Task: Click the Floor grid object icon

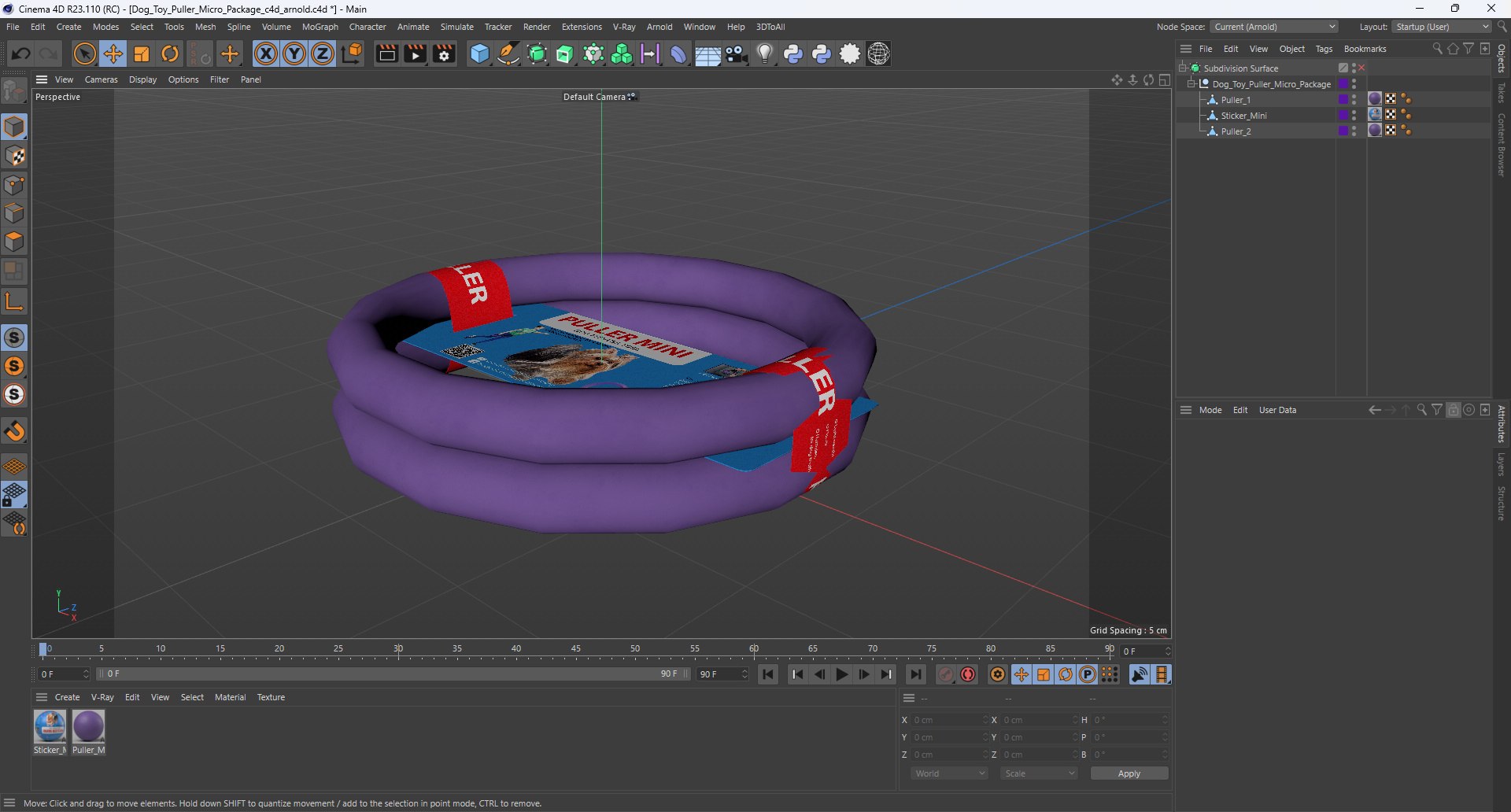Action: coord(707,54)
